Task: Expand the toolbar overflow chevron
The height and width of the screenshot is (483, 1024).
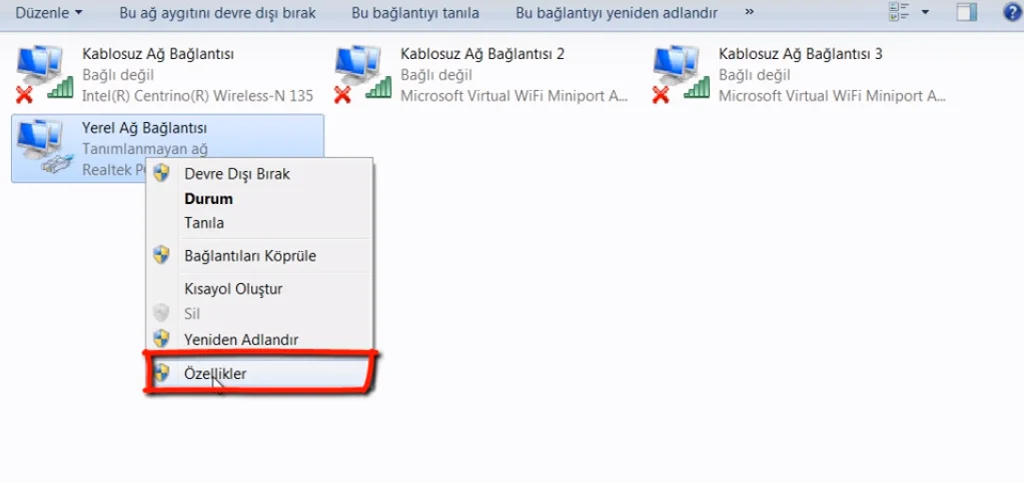Action: pyautogui.click(x=749, y=12)
